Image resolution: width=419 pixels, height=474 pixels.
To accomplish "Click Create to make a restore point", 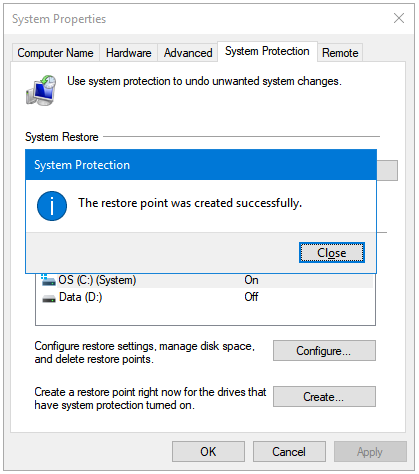I will coord(324,396).
